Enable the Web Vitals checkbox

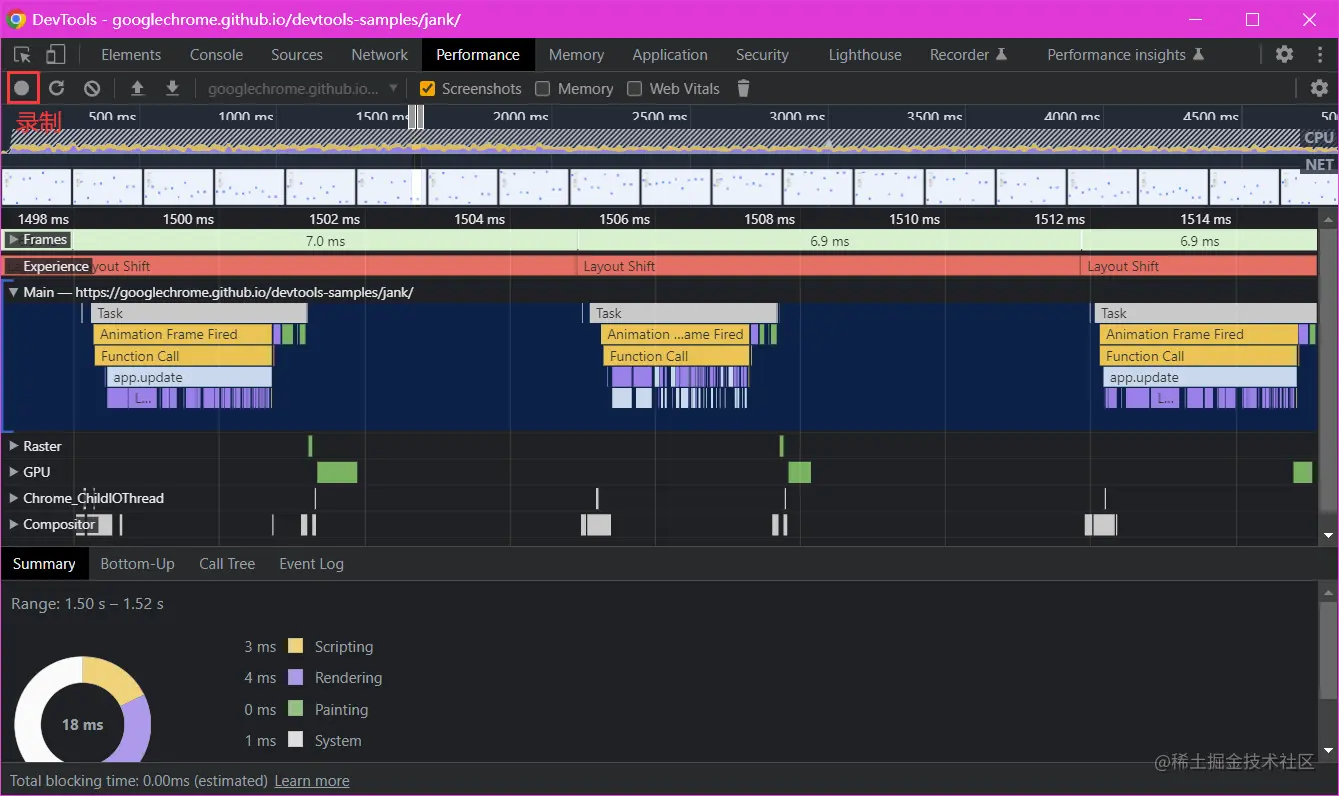[634, 88]
